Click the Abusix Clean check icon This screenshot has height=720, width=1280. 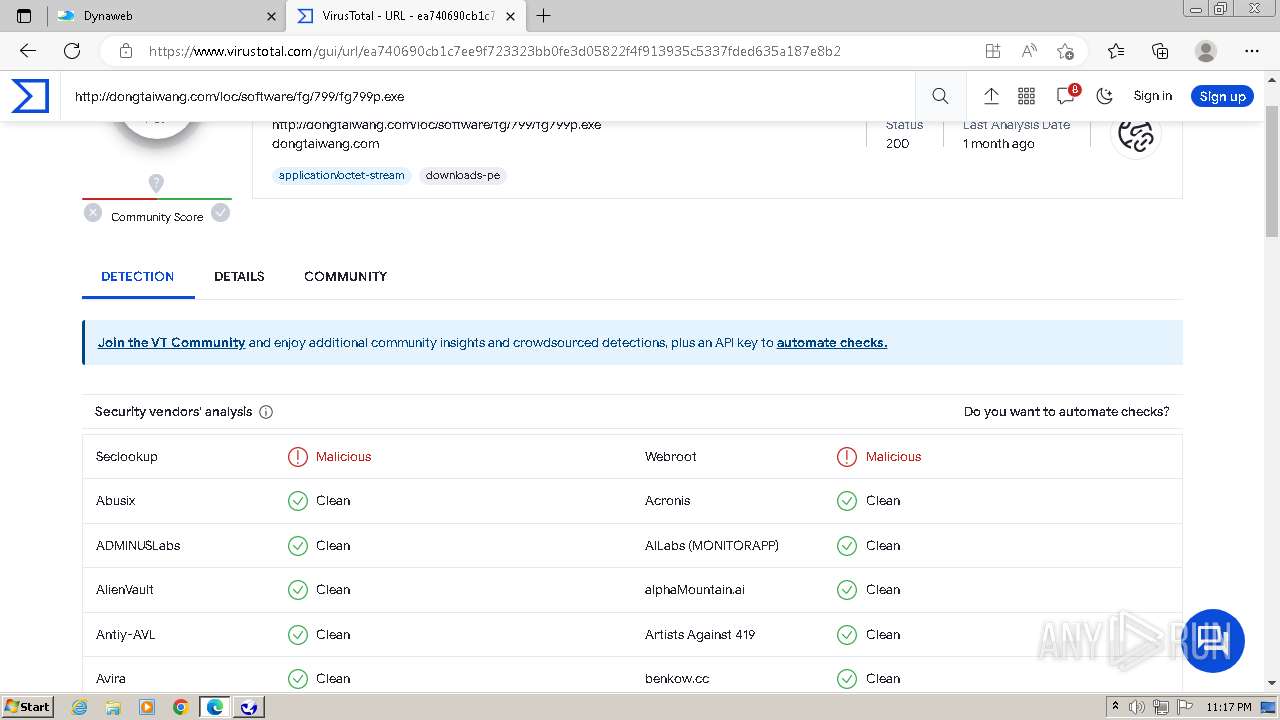[x=298, y=501]
